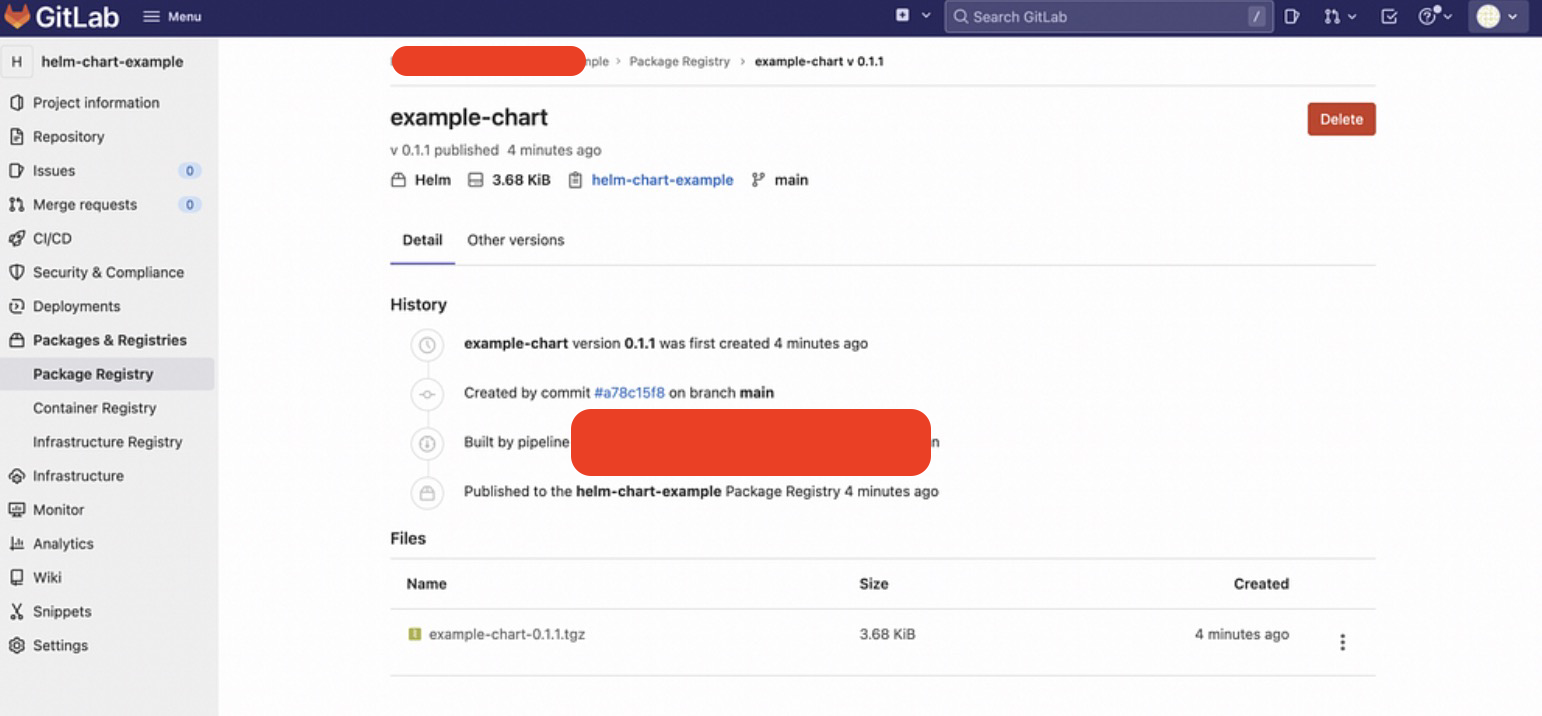
Task: Click the Infrastructure sidebar icon
Action: [x=16, y=476]
